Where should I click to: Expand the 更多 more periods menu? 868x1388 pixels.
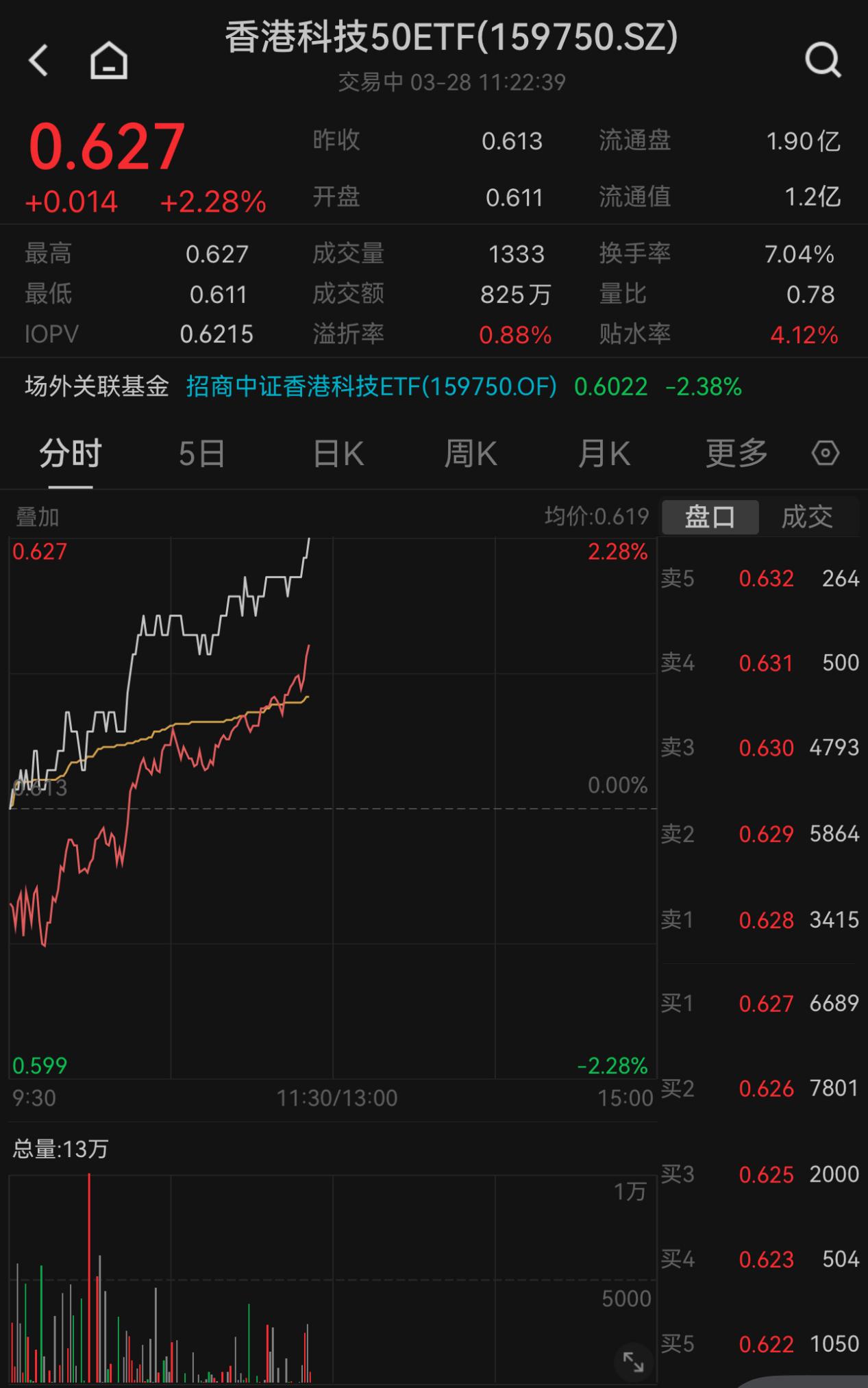tap(736, 454)
